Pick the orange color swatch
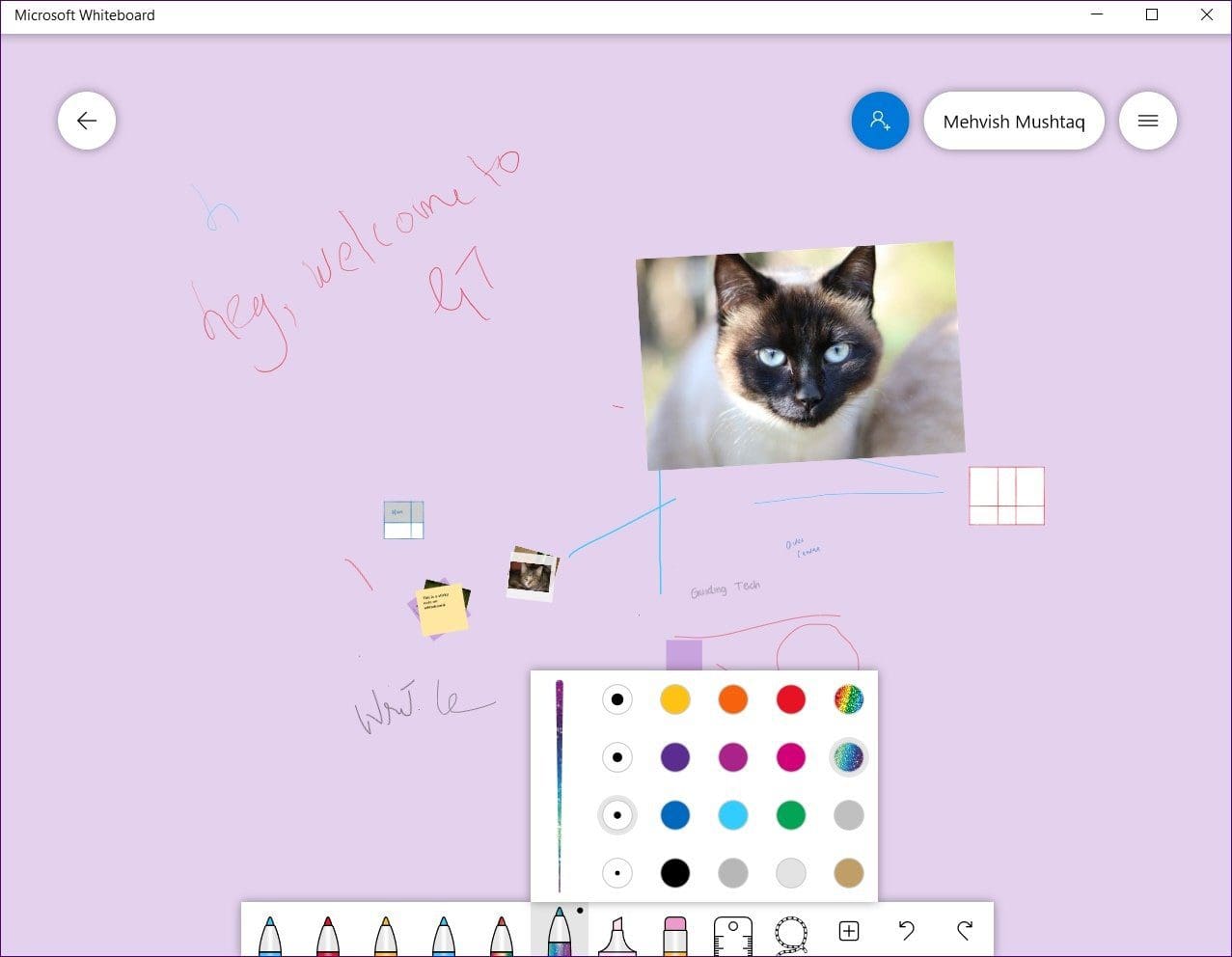This screenshot has height=957, width=1232. point(733,699)
